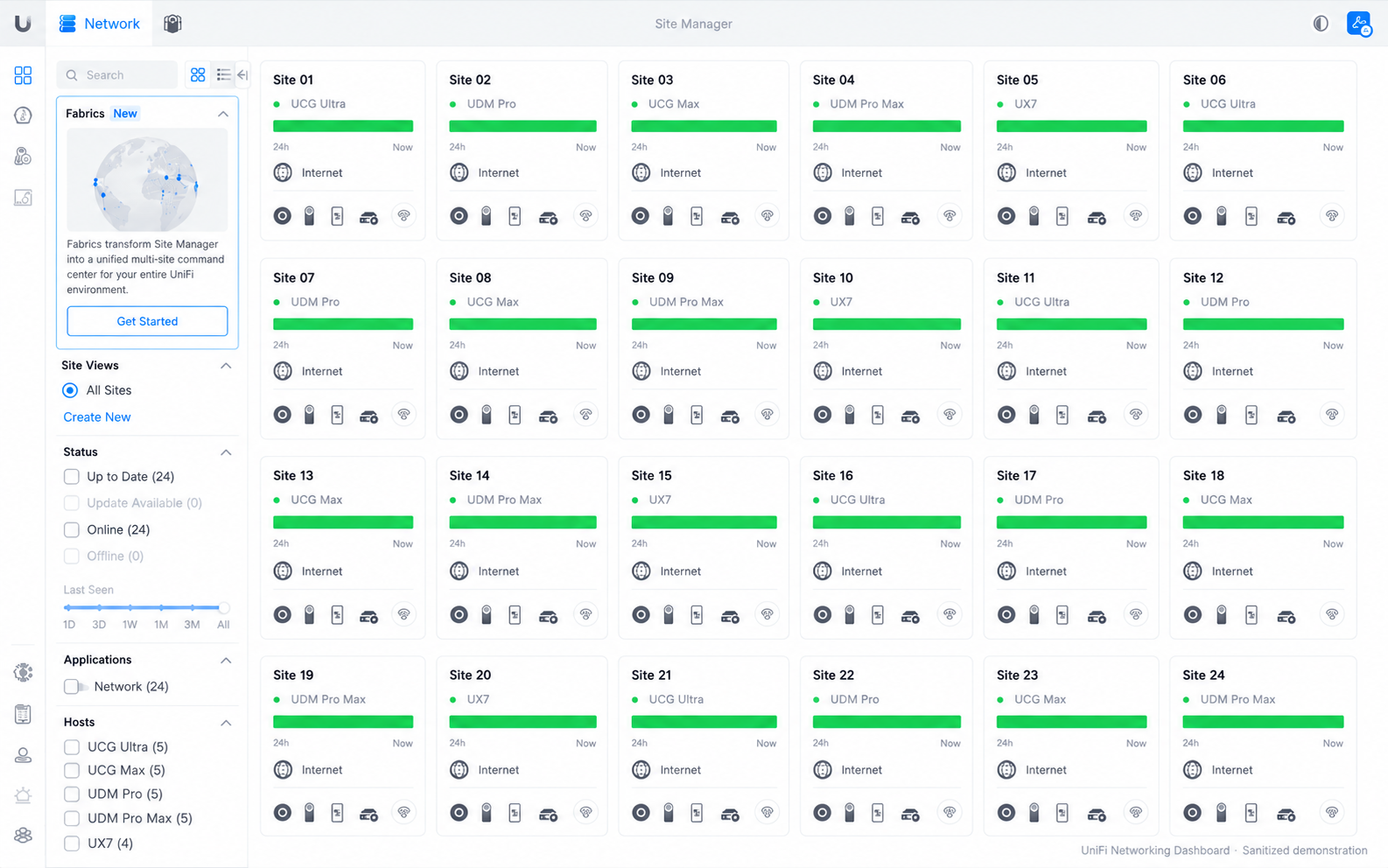The image size is (1388, 868).
Task: Click the access point disc icon on Site 01
Action: [x=282, y=216]
